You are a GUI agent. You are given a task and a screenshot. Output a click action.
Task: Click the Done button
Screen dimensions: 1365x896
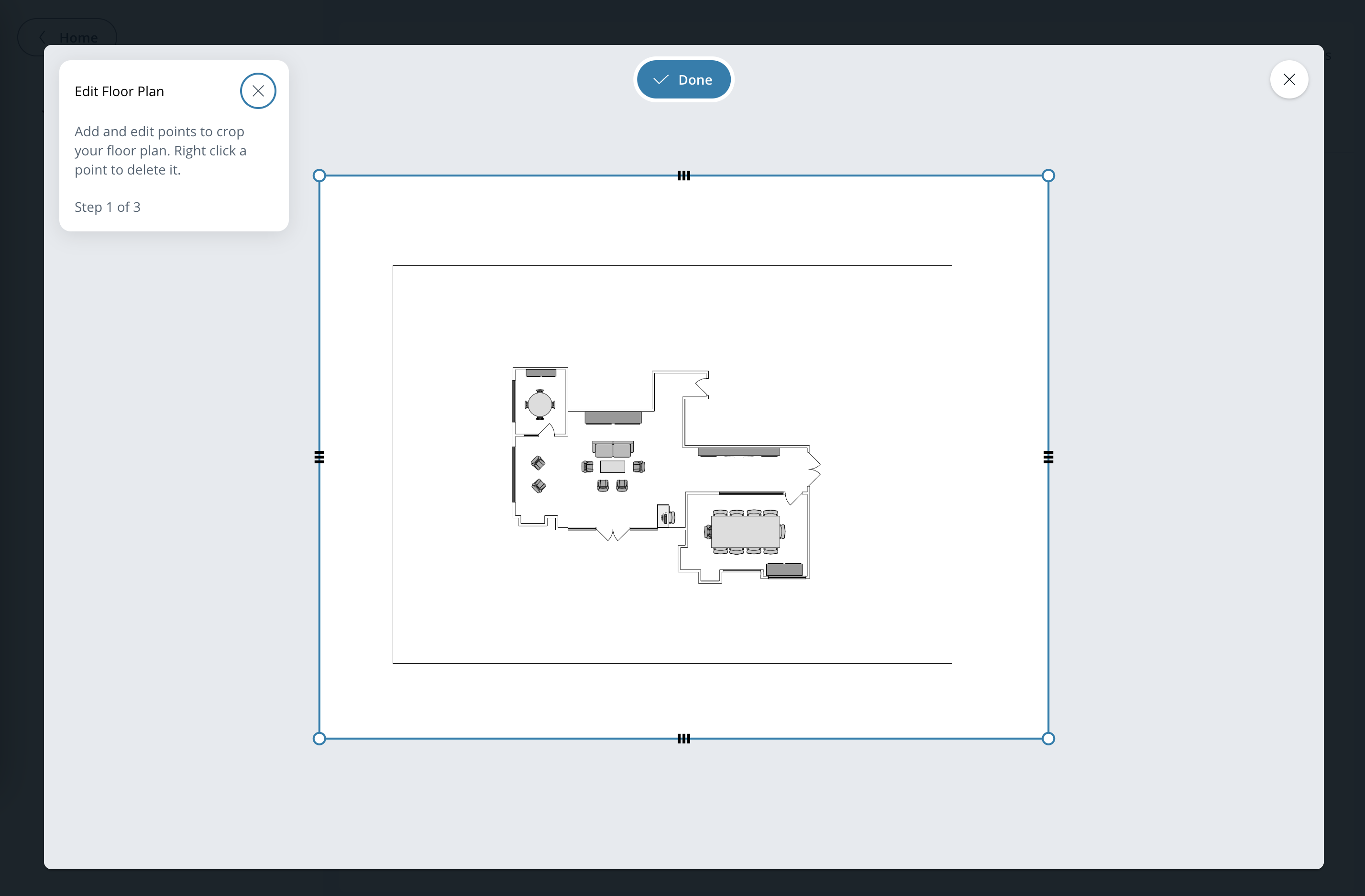(x=683, y=80)
